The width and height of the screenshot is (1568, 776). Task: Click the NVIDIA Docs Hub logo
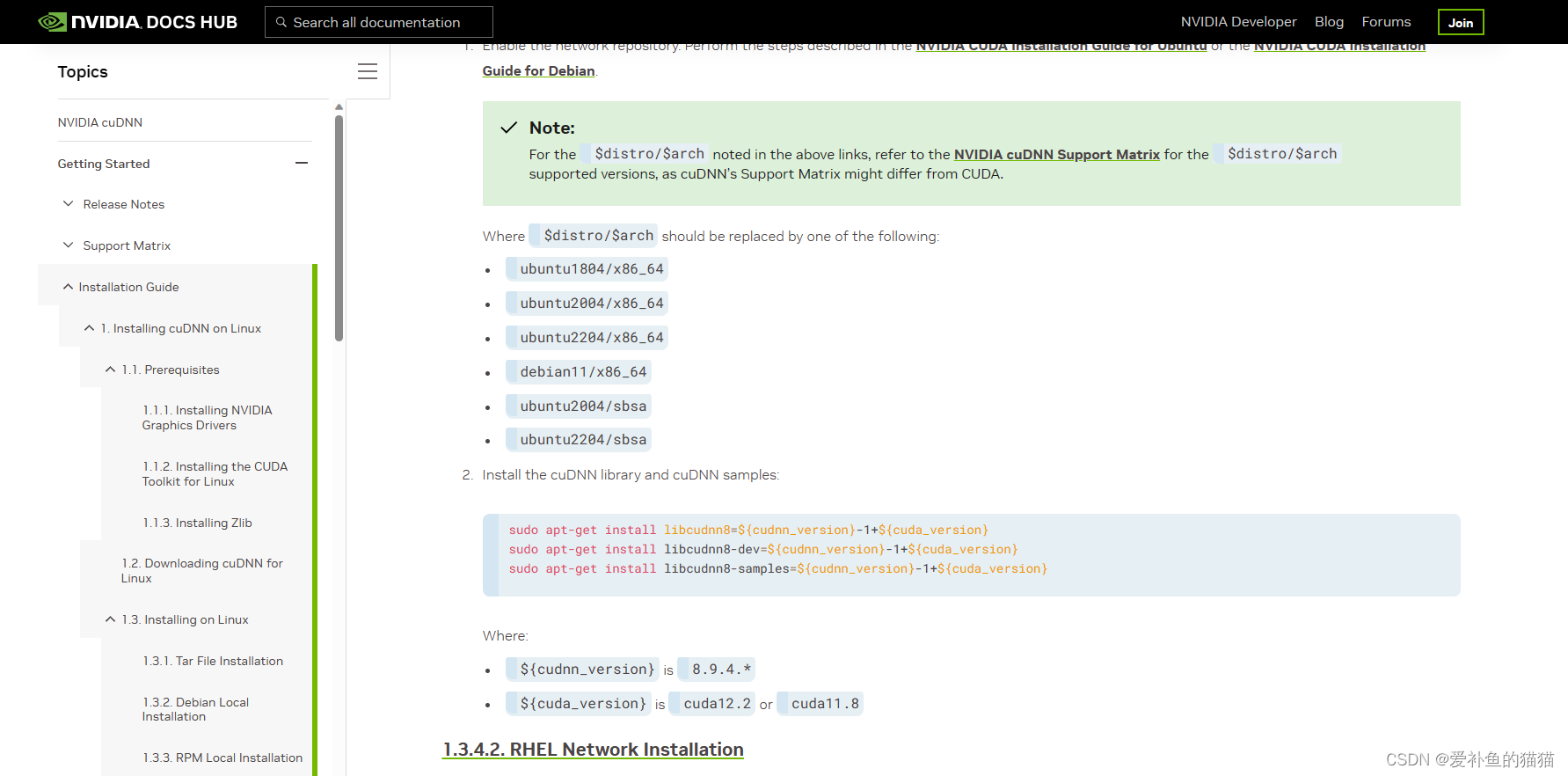(x=138, y=22)
